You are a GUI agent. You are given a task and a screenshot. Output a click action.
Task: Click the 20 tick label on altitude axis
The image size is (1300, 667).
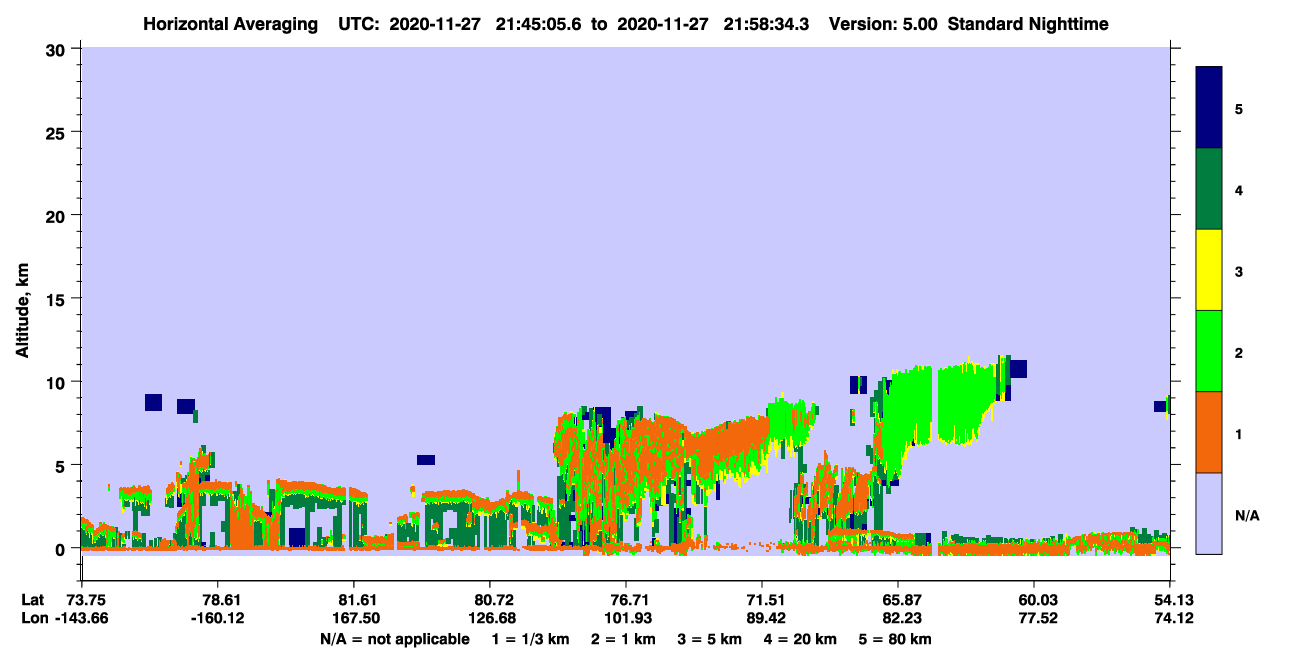coord(58,215)
